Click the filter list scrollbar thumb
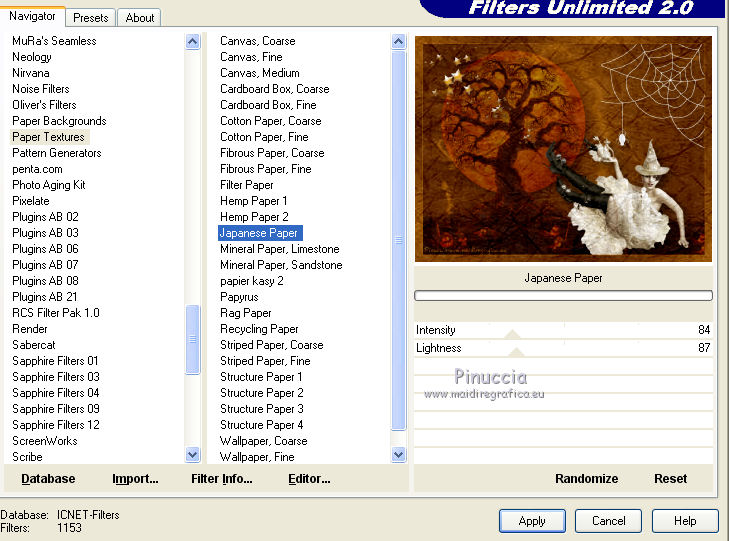 pyautogui.click(x=398, y=240)
